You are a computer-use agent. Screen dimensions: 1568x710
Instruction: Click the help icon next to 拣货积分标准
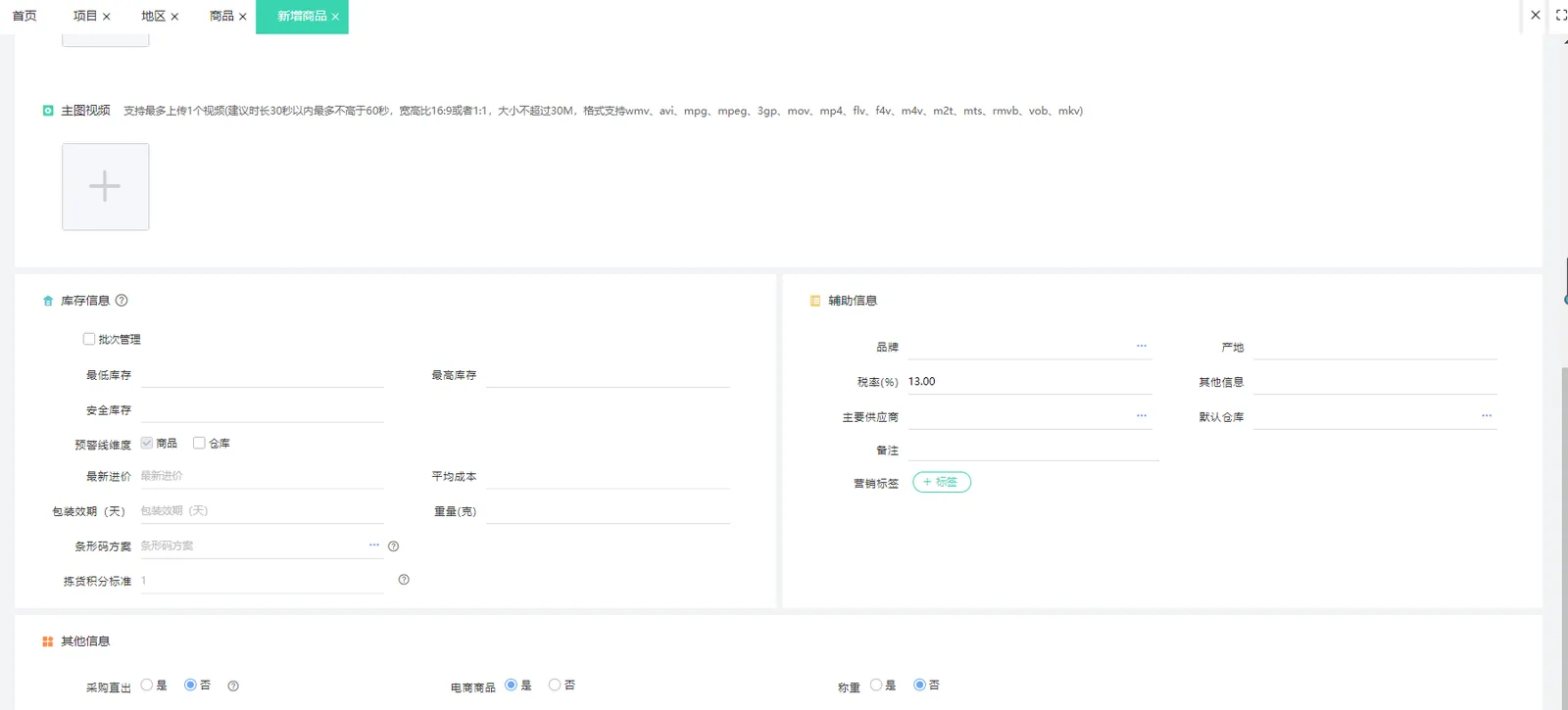pos(404,580)
